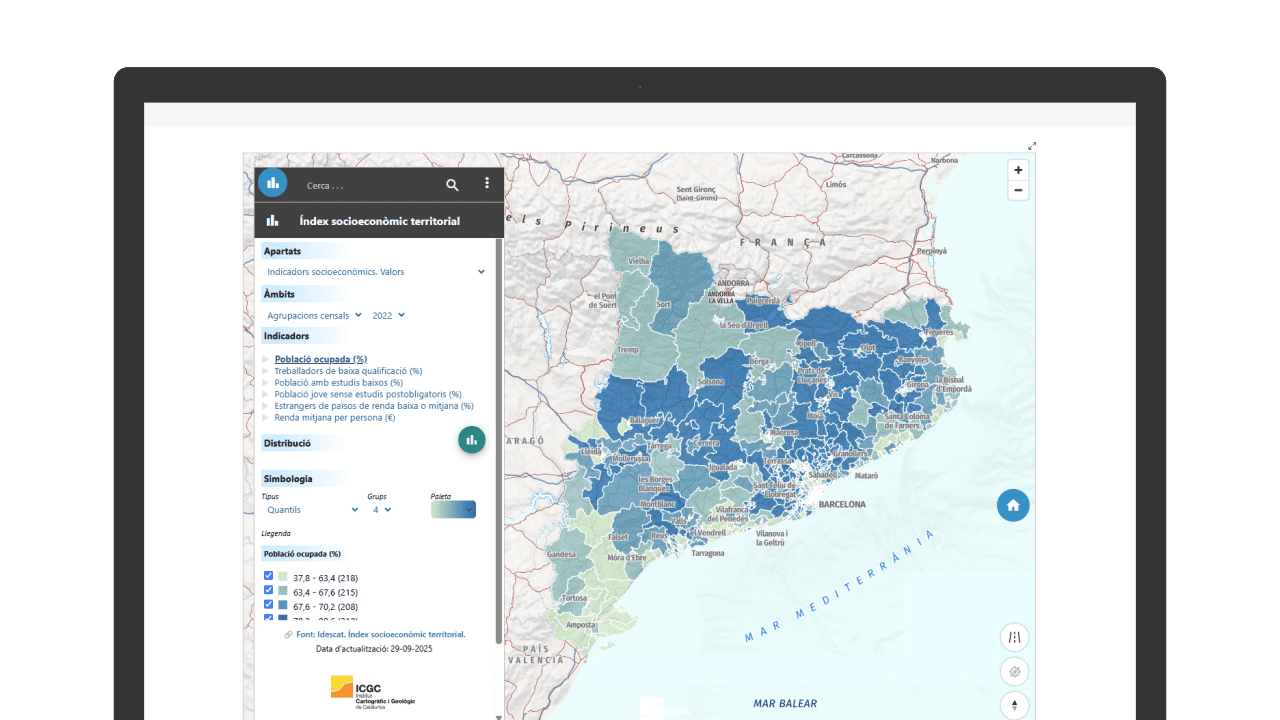1280x720 pixels.
Task: Click the blue home icon on the map
Action: point(1013,505)
